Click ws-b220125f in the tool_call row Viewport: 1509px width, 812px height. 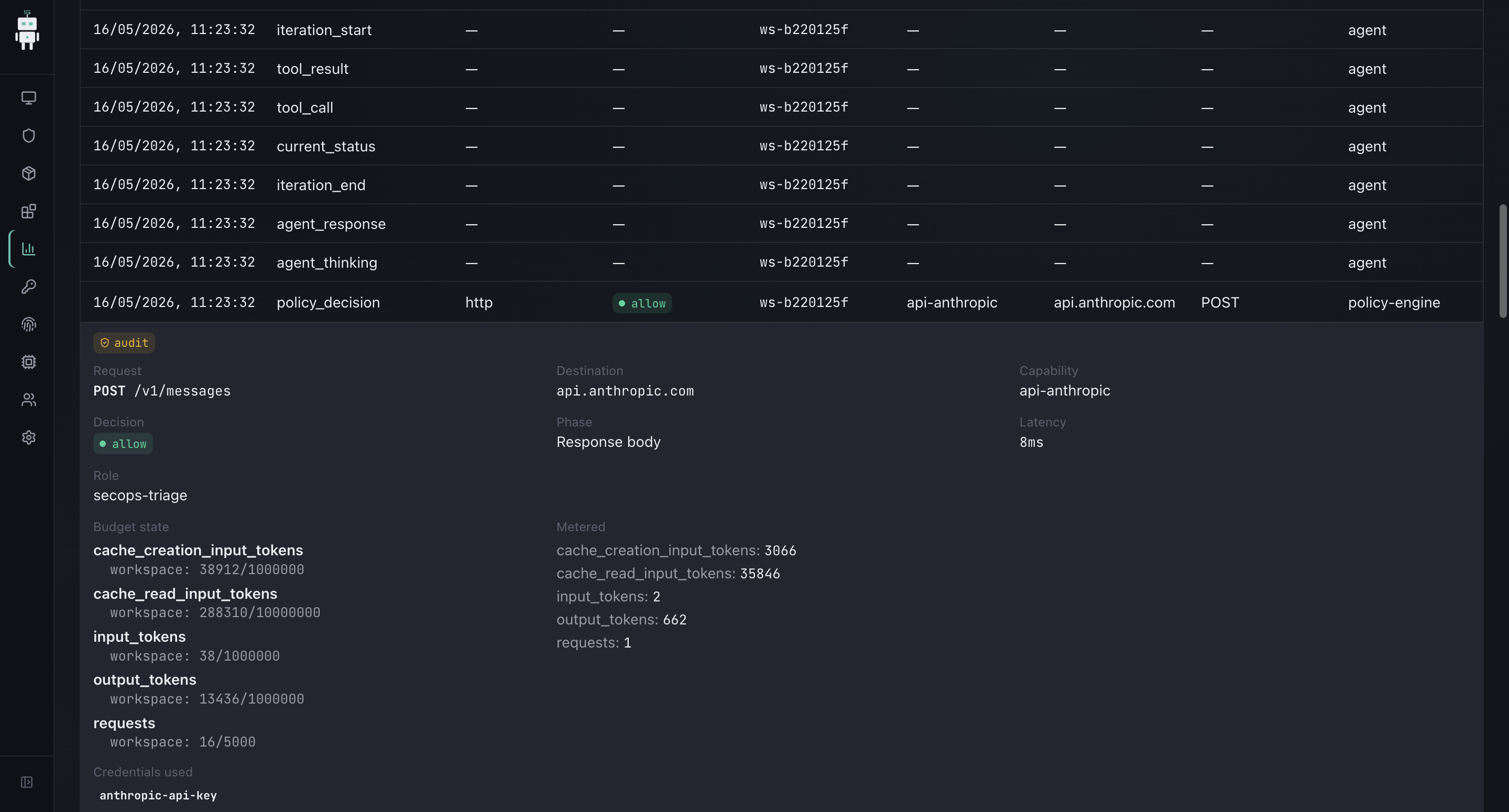[x=804, y=107]
